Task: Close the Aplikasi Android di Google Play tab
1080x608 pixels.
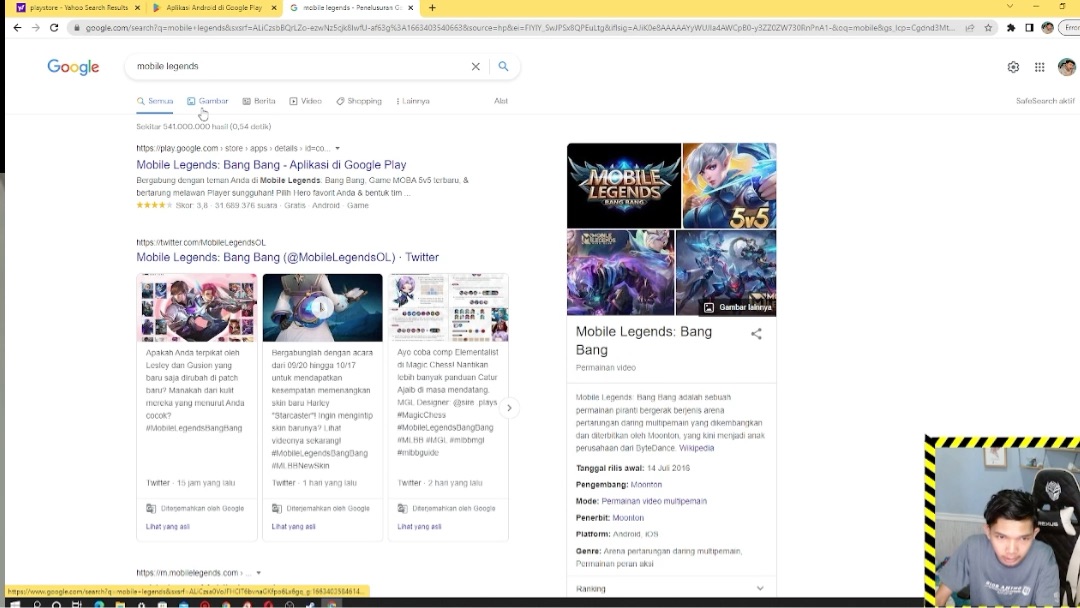Action: (x=274, y=8)
